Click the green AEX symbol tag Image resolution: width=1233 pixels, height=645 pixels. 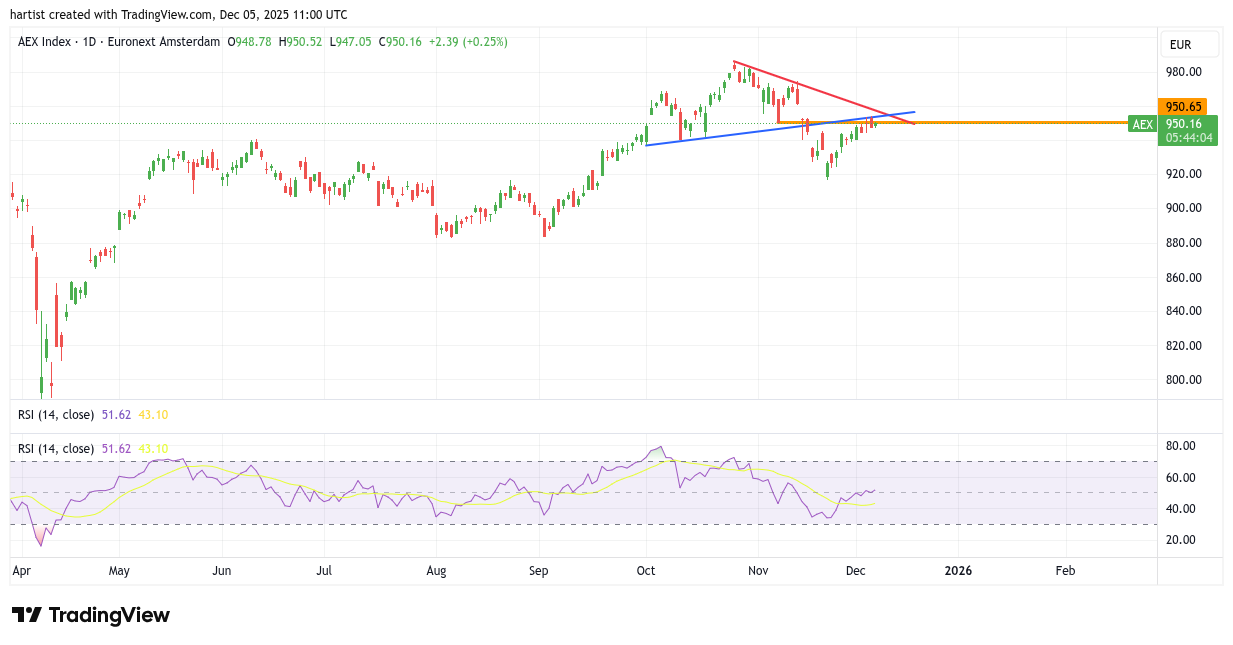(1142, 124)
